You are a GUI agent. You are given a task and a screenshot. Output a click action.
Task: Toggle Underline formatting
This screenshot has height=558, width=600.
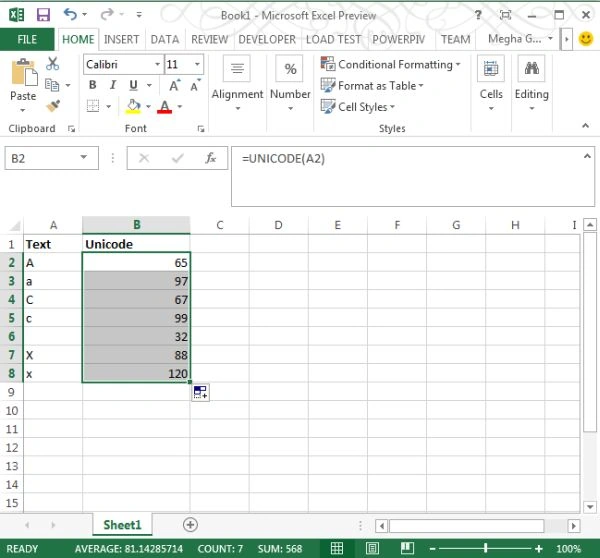click(133, 85)
